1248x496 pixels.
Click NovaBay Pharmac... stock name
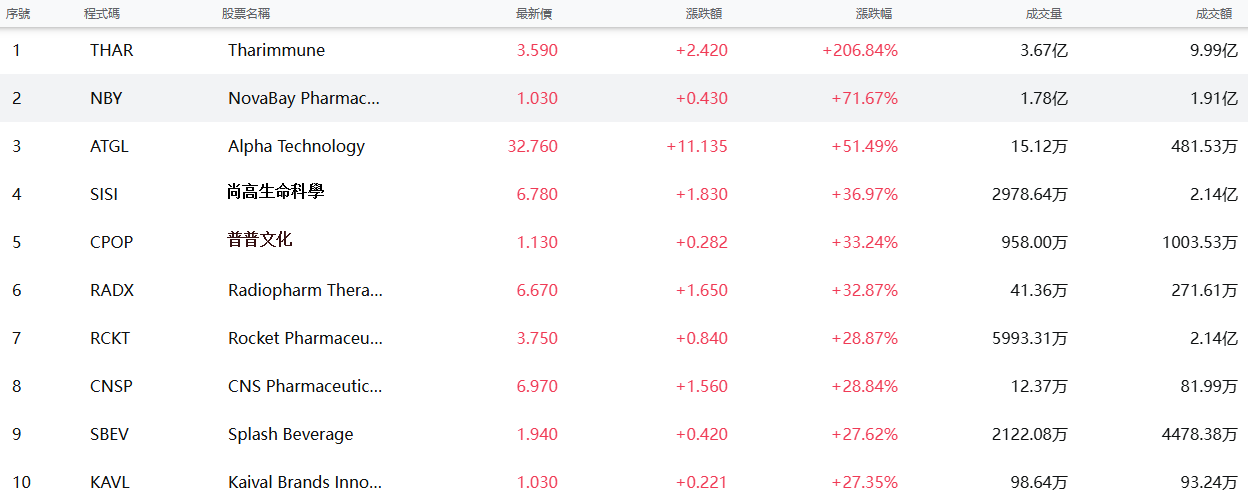[304, 98]
